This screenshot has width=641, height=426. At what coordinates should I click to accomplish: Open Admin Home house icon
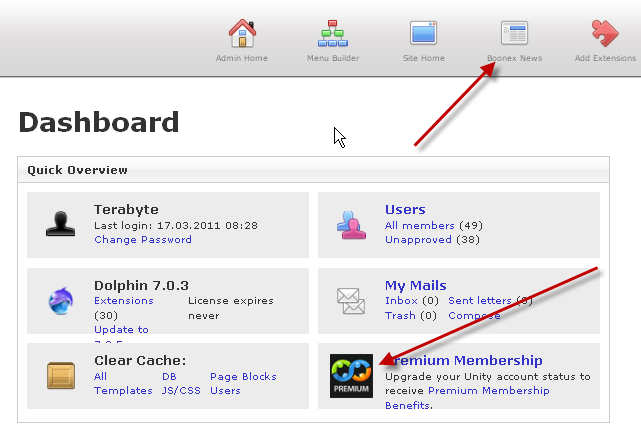pyautogui.click(x=242, y=33)
